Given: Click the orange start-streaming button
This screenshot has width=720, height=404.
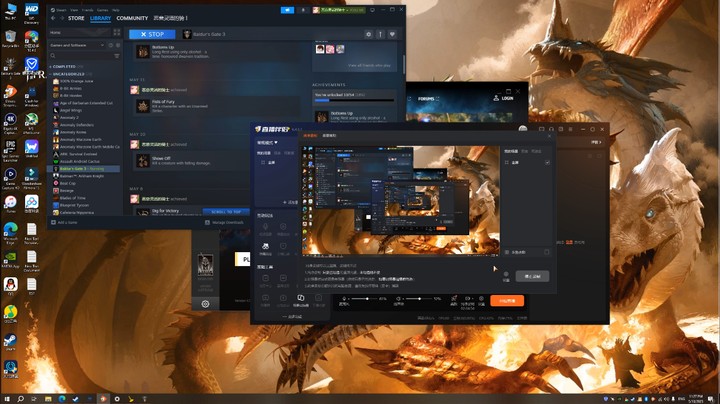Looking at the screenshot, I should pyautogui.click(x=507, y=301).
